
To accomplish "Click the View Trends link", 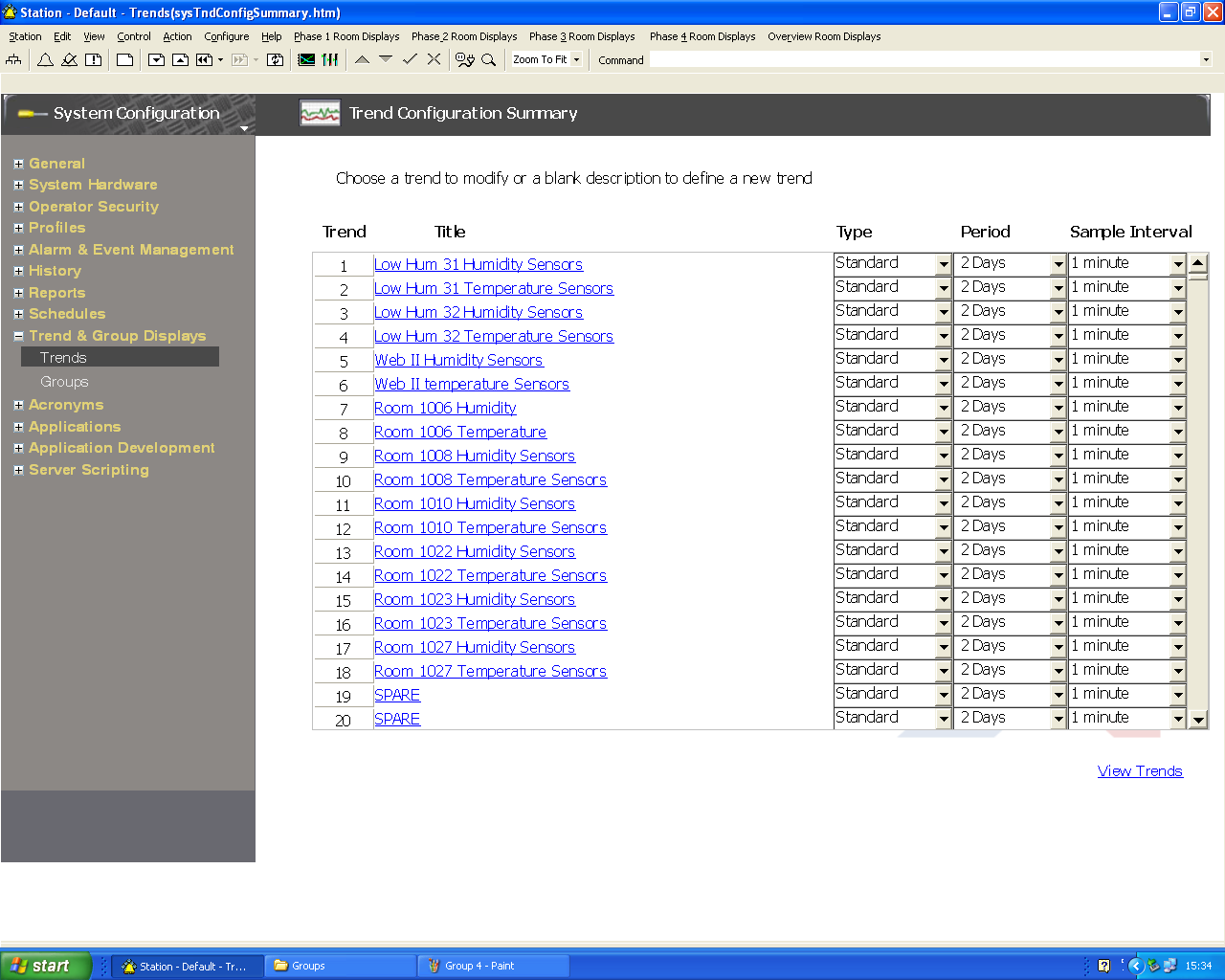I will click(x=1140, y=771).
